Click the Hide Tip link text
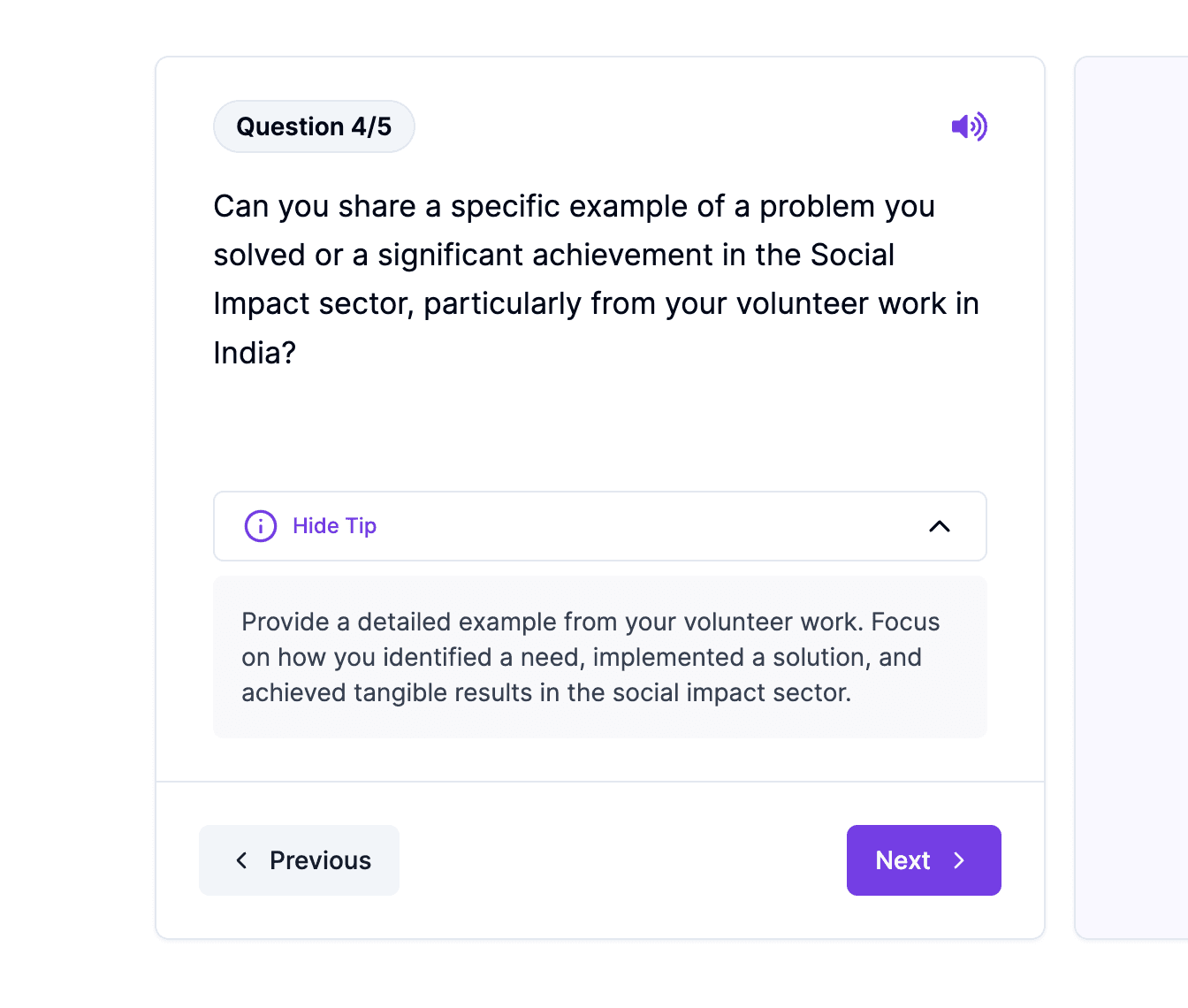 334,525
